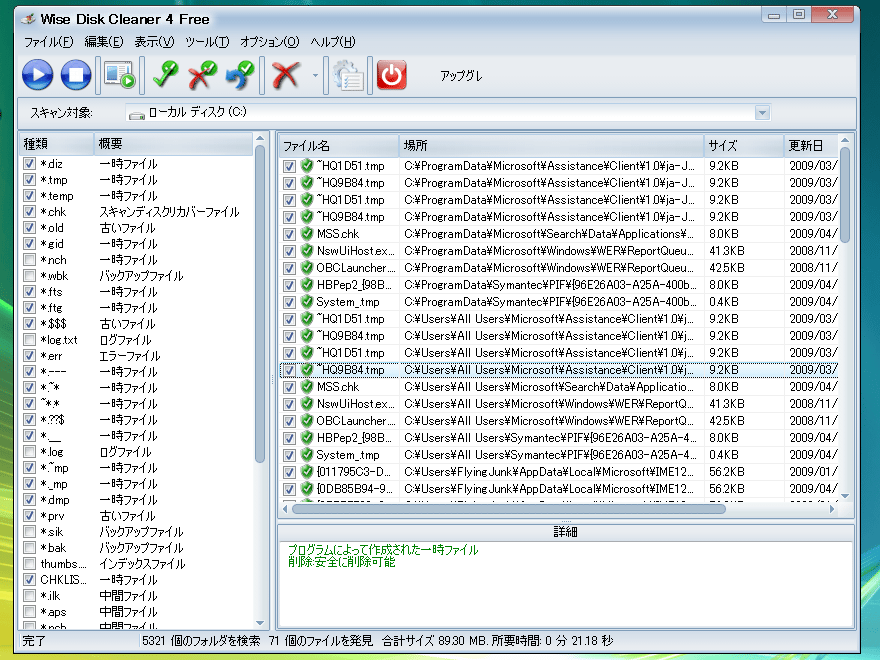
Task: Open the 表示(V) menu
Action: coord(154,42)
